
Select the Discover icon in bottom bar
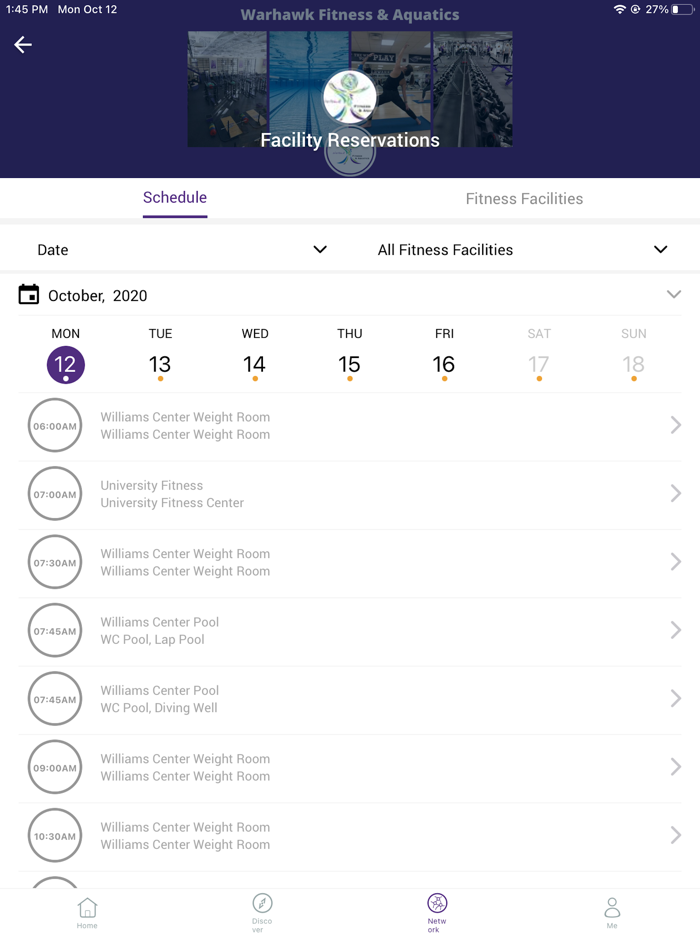[262, 912]
